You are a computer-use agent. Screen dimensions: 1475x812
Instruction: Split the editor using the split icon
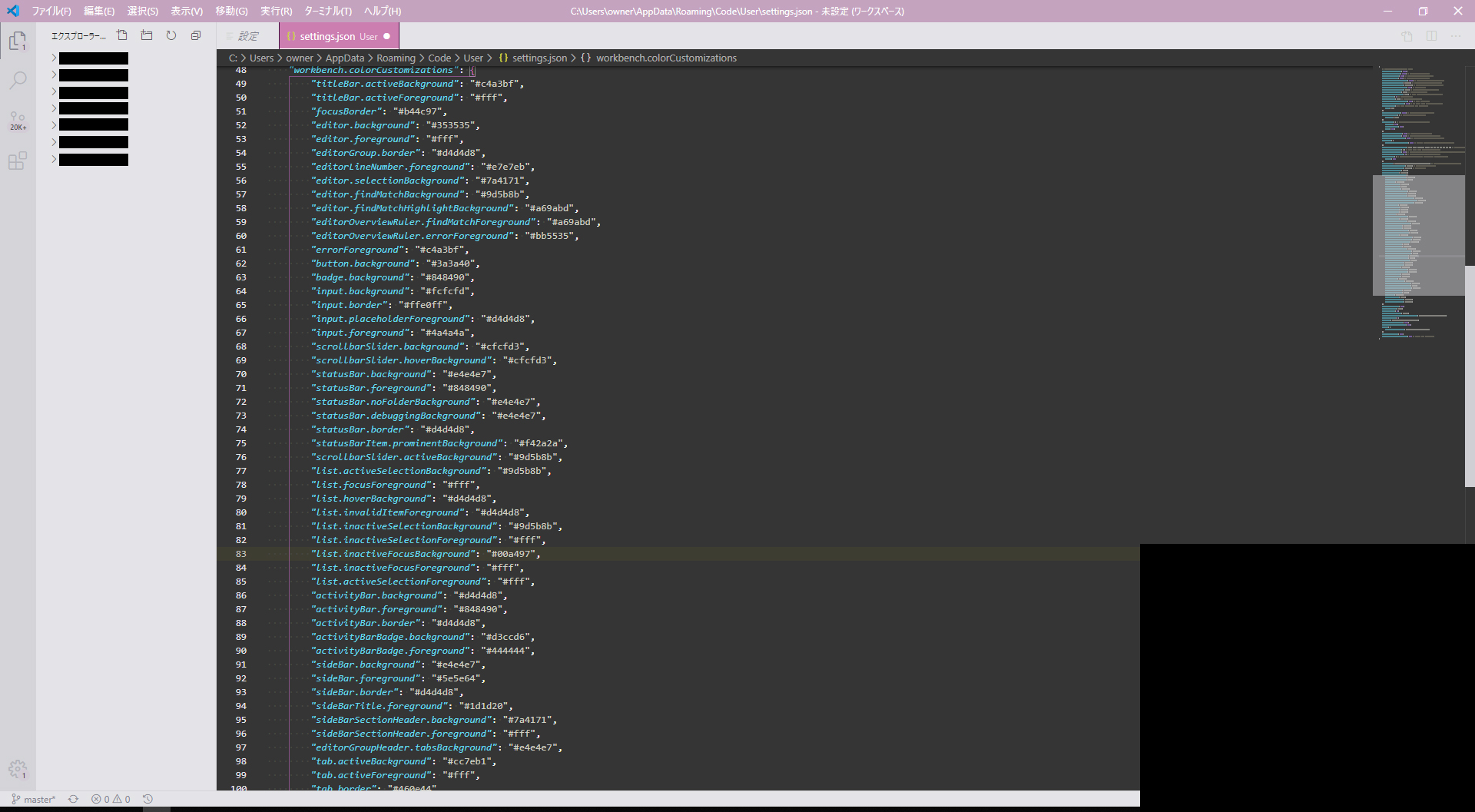(x=1432, y=36)
